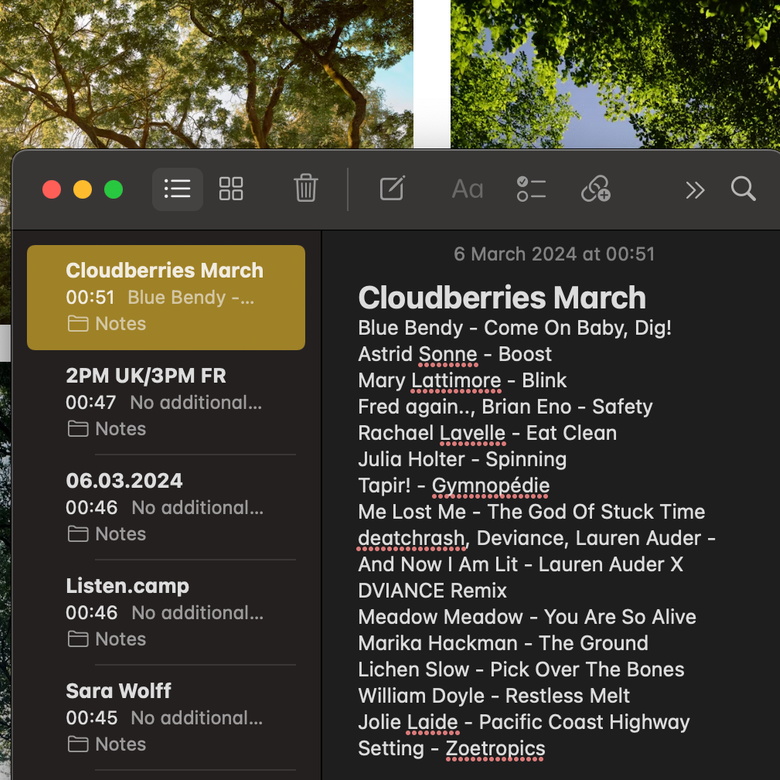This screenshot has height=780, width=780.
Task: Select the Cloudberries March note in list
Action: pyautogui.click(x=166, y=297)
